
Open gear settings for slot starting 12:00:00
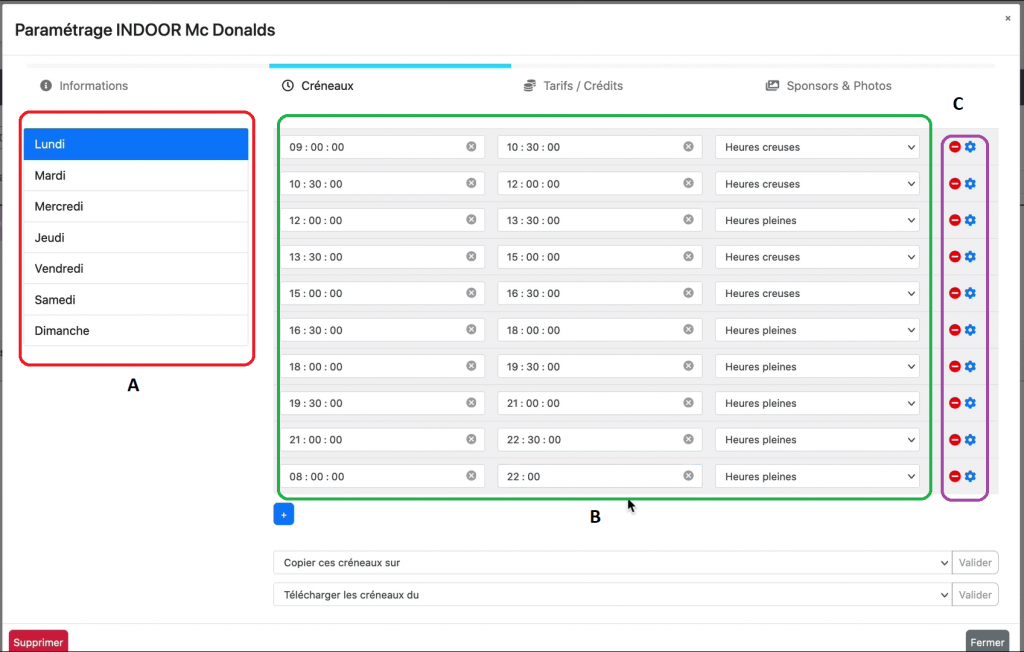click(970, 220)
